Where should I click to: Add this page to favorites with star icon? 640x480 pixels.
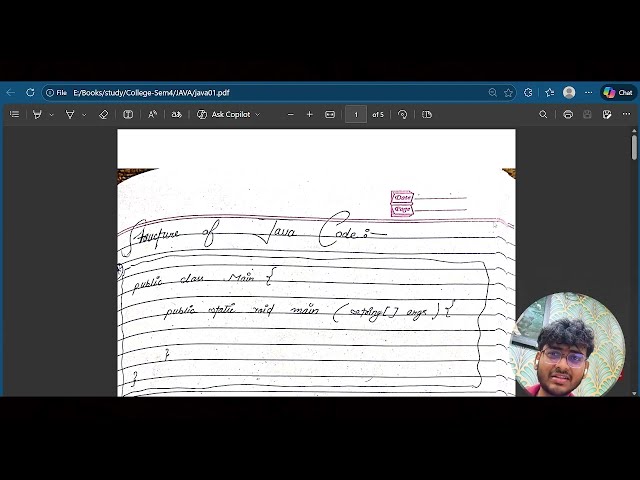tap(508, 93)
